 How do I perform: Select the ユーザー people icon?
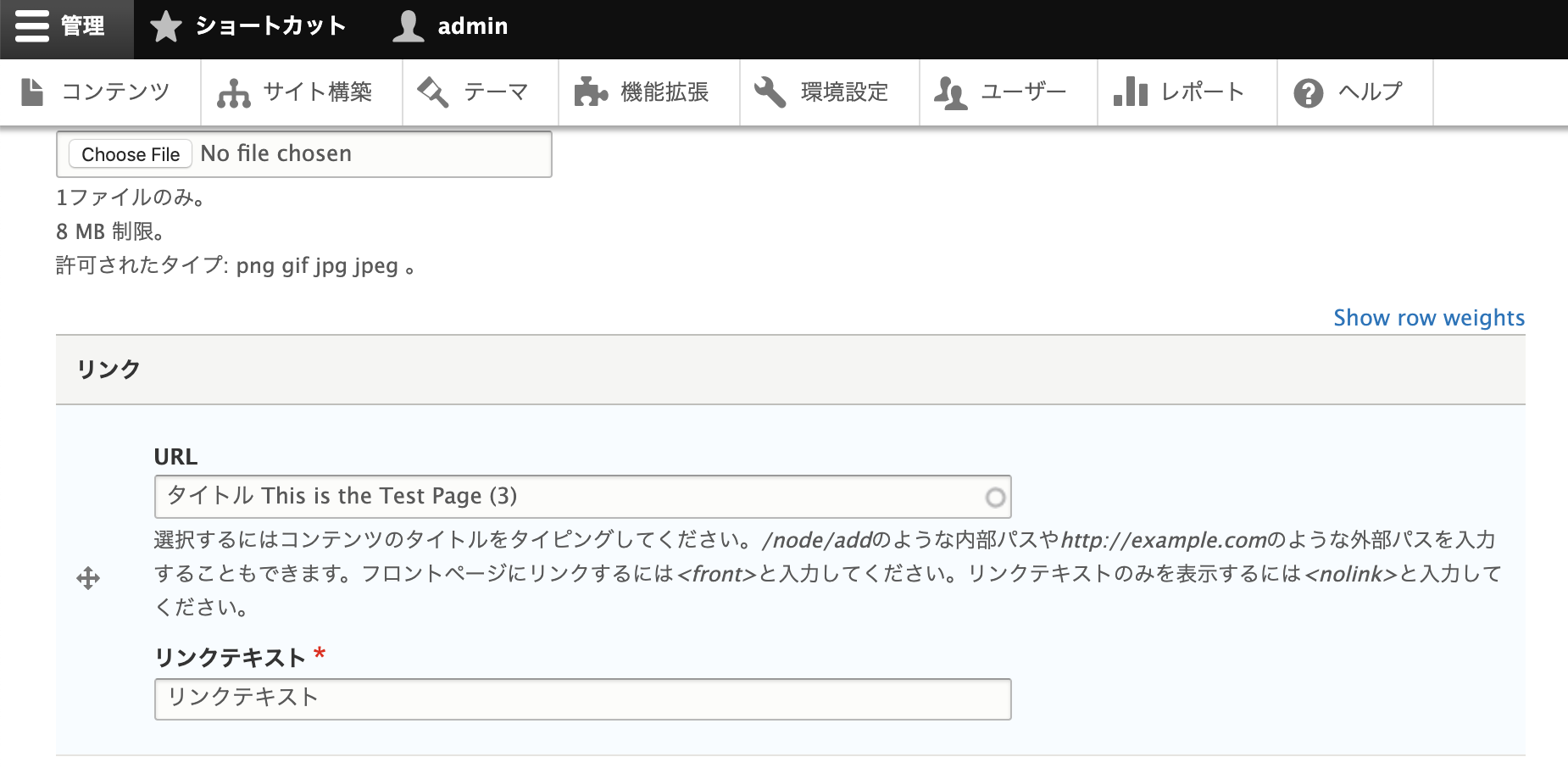pos(952,92)
